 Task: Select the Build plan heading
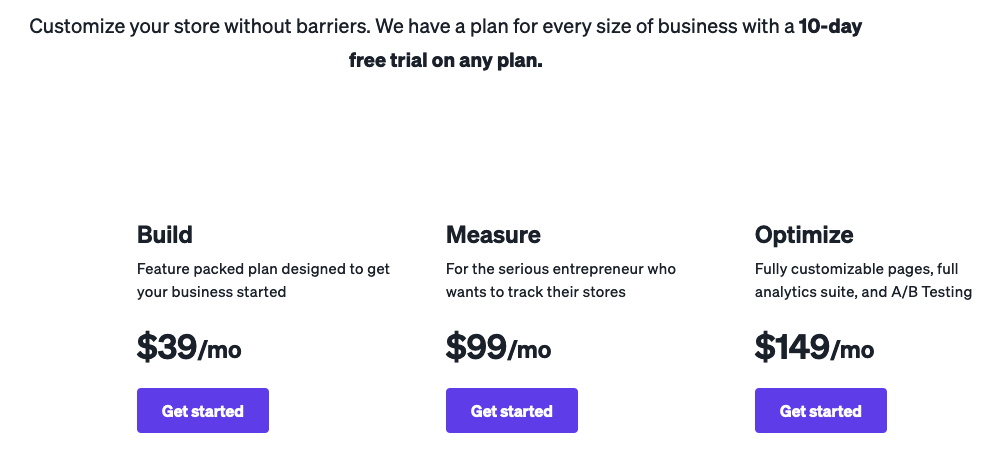tap(165, 235)
